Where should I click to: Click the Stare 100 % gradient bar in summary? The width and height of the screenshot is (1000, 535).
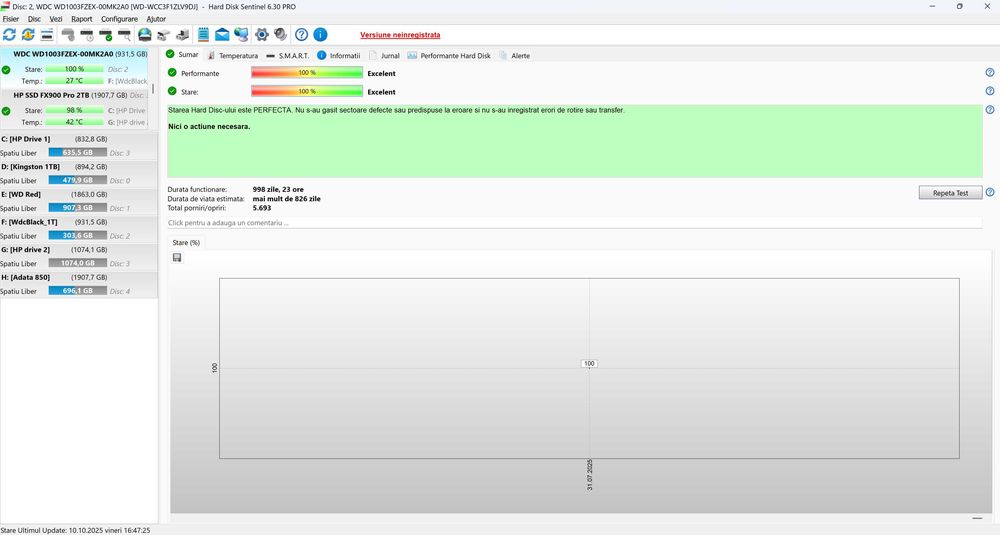coord(307,91)
